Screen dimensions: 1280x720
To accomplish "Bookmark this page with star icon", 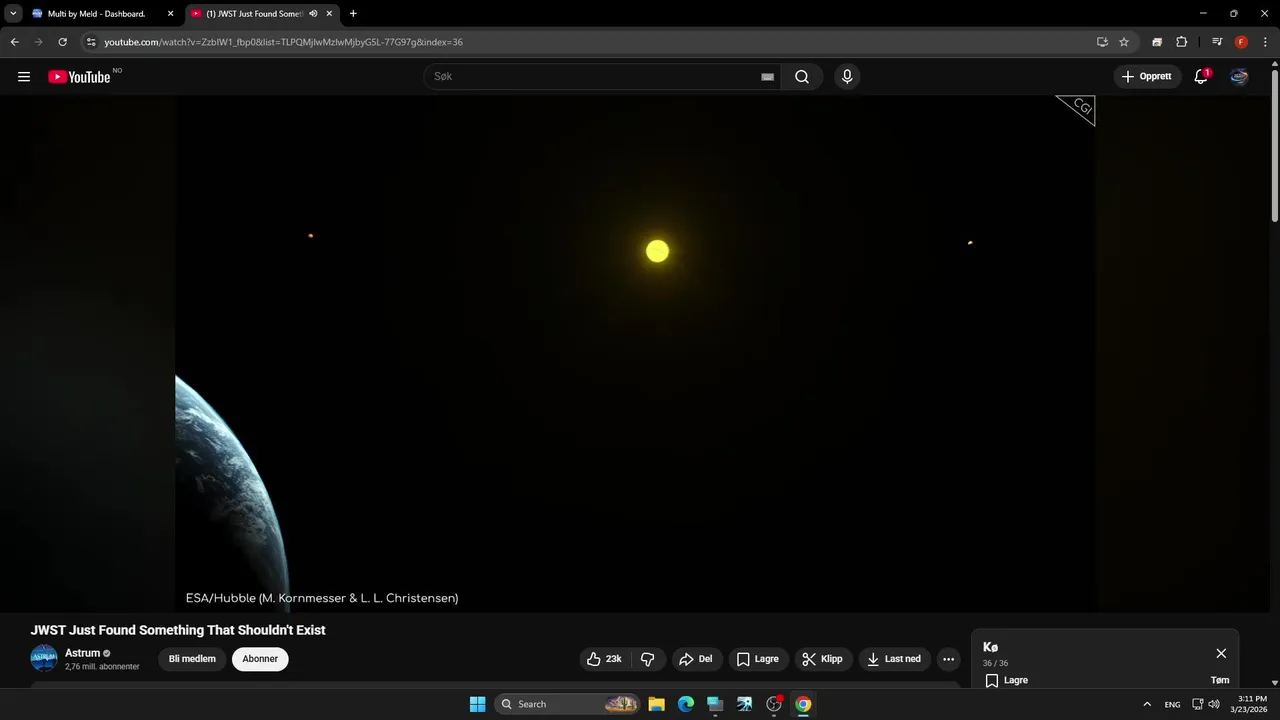I will pos(1124,42).
